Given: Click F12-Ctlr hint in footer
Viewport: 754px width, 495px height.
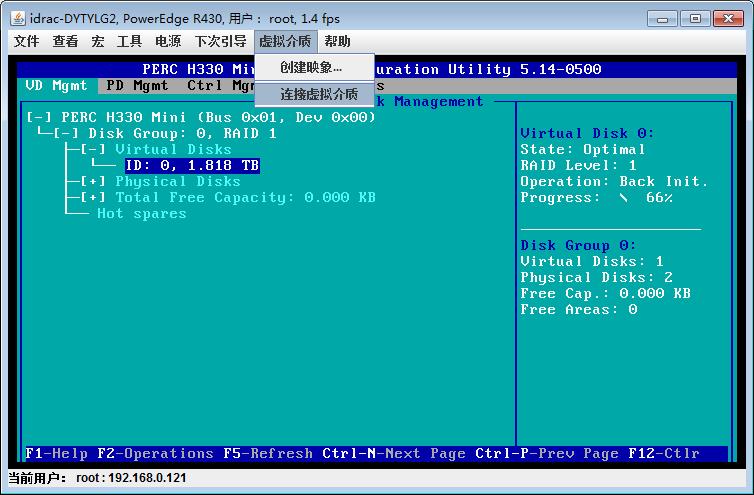Looking at the screenshot, I should pos(664,454).
